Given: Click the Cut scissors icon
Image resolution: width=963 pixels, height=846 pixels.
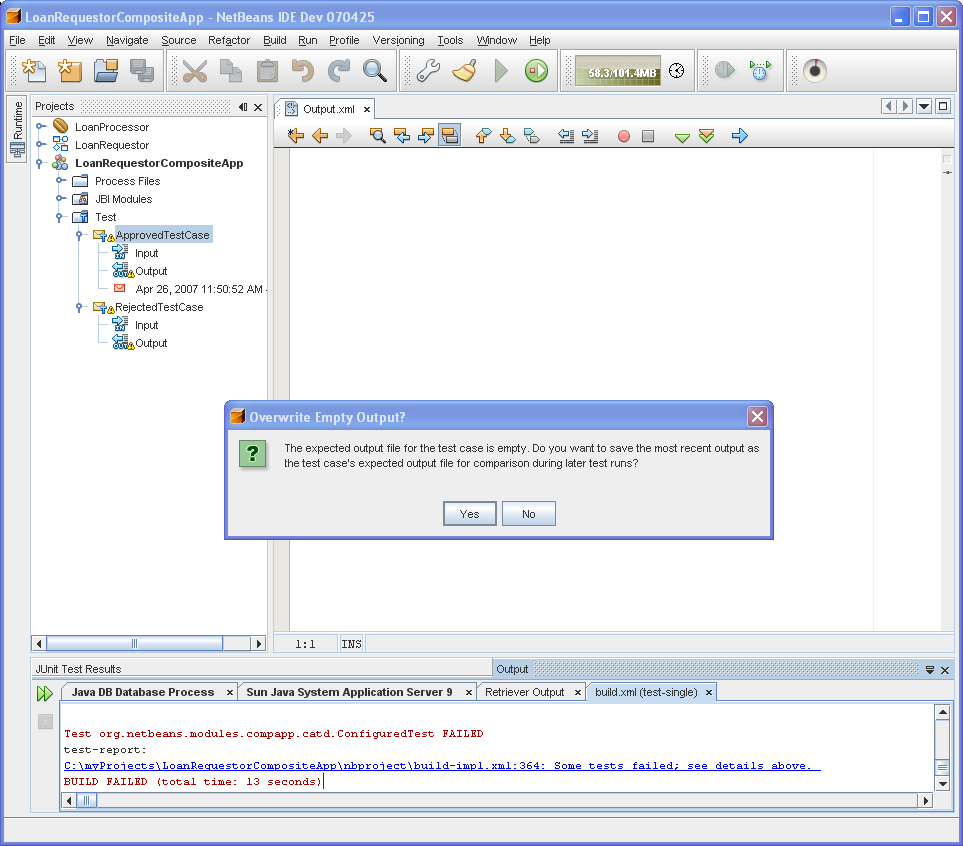Looking at the screenshot, I should pyautogui.click(x=195, y=71).
